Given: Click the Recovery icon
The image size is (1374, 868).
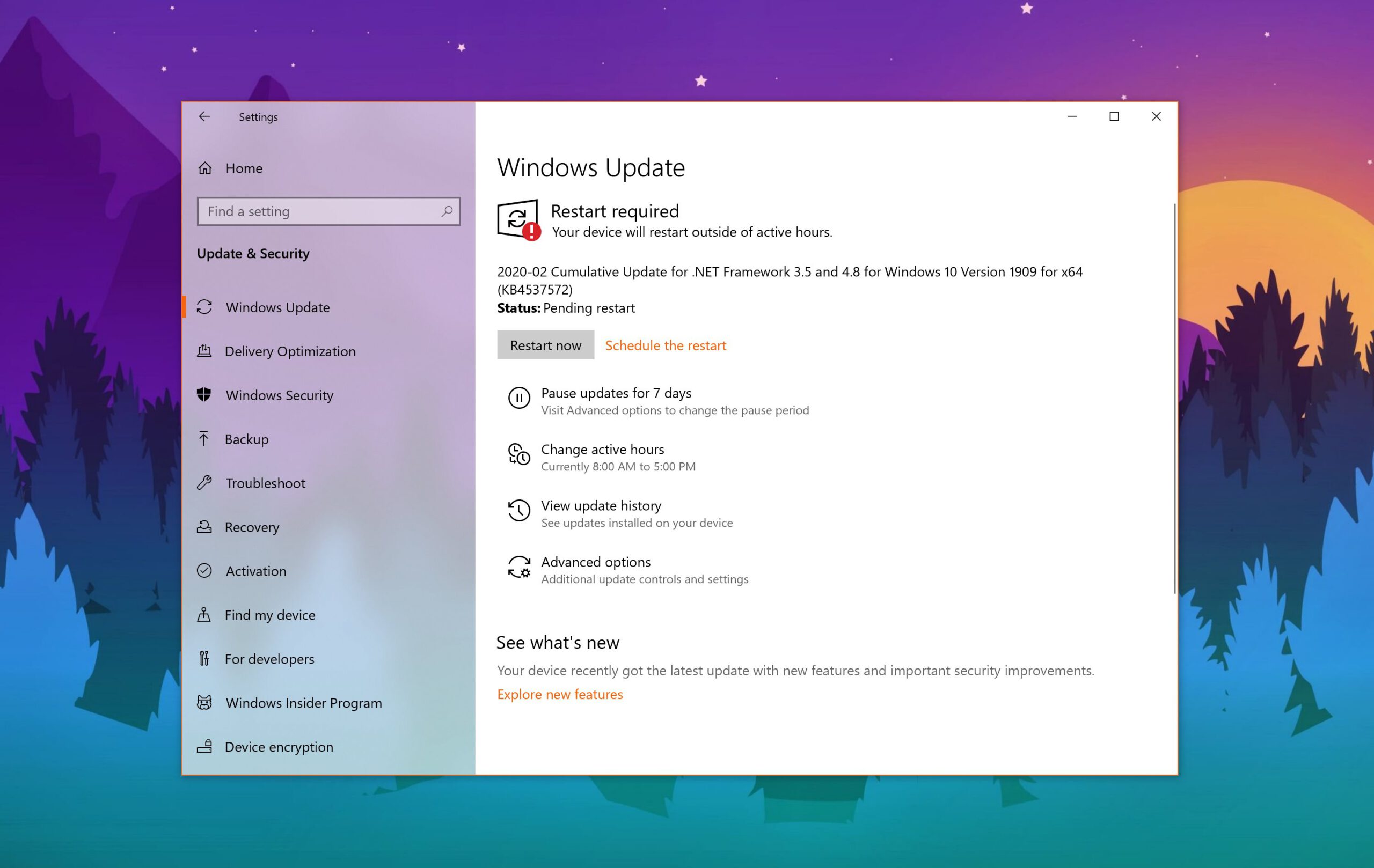Looking at the screenshot, I should point(204,526).
